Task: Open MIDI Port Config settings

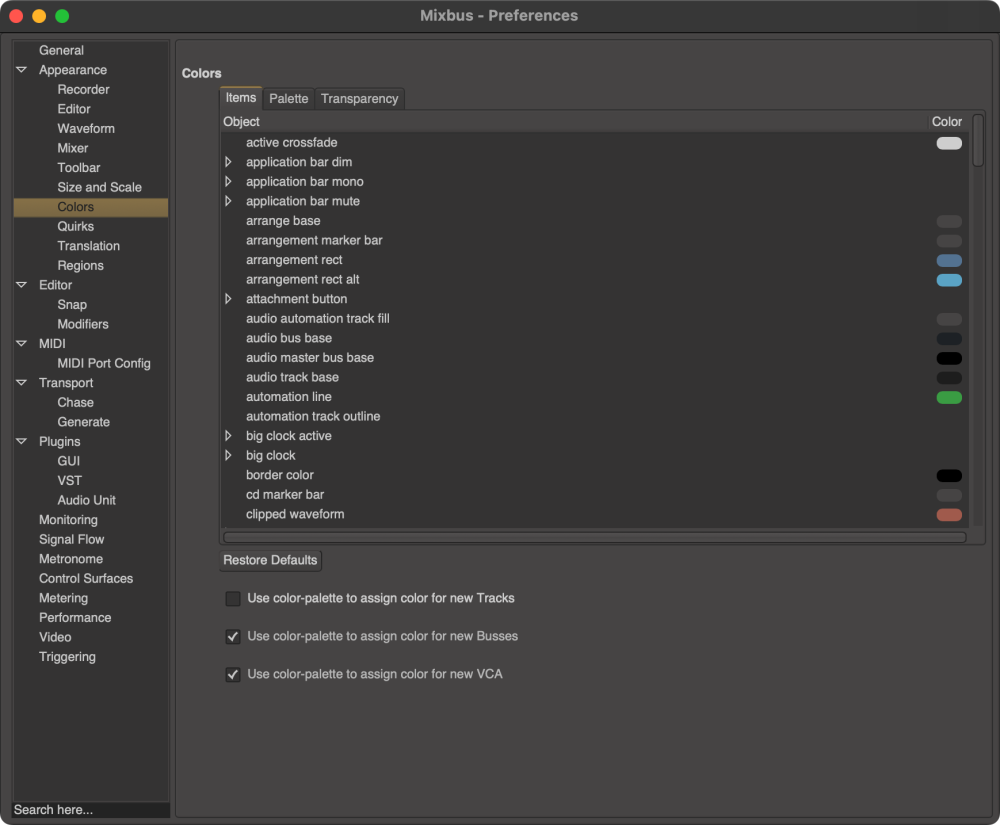Action: tap(104, 363)
